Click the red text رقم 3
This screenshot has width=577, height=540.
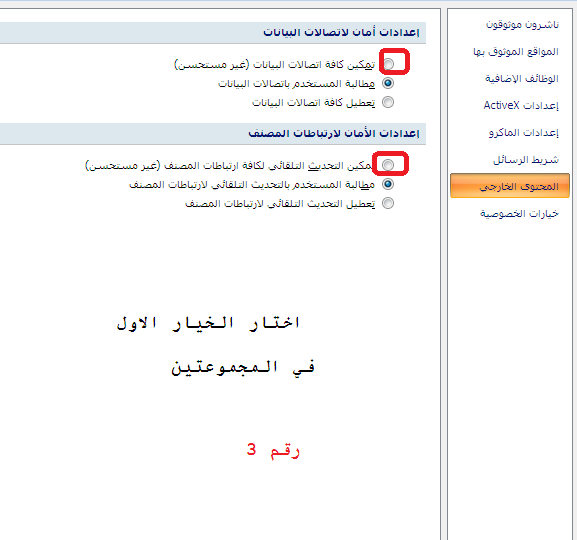click(273, 450)
